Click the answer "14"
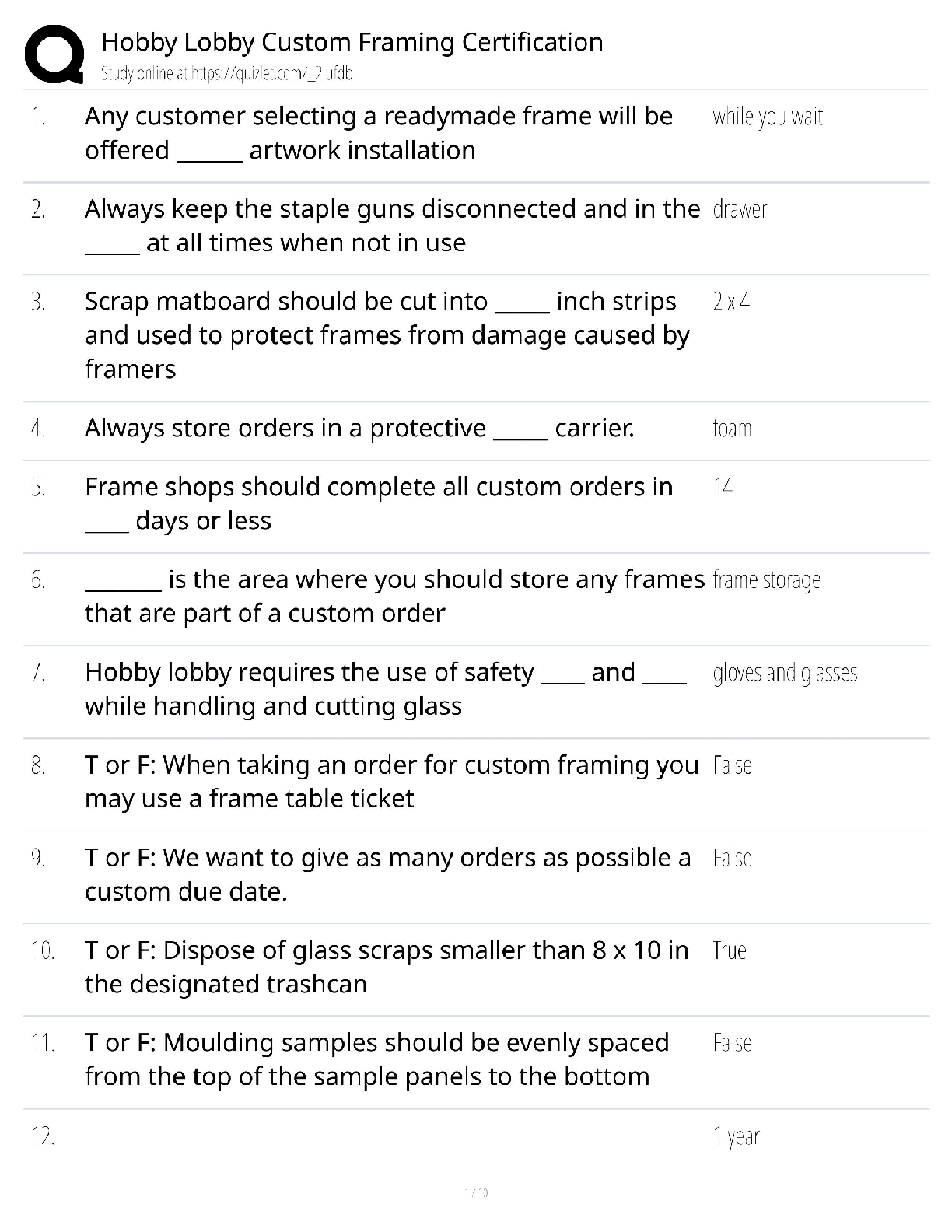952x1232 pixels. click(723, 488)
